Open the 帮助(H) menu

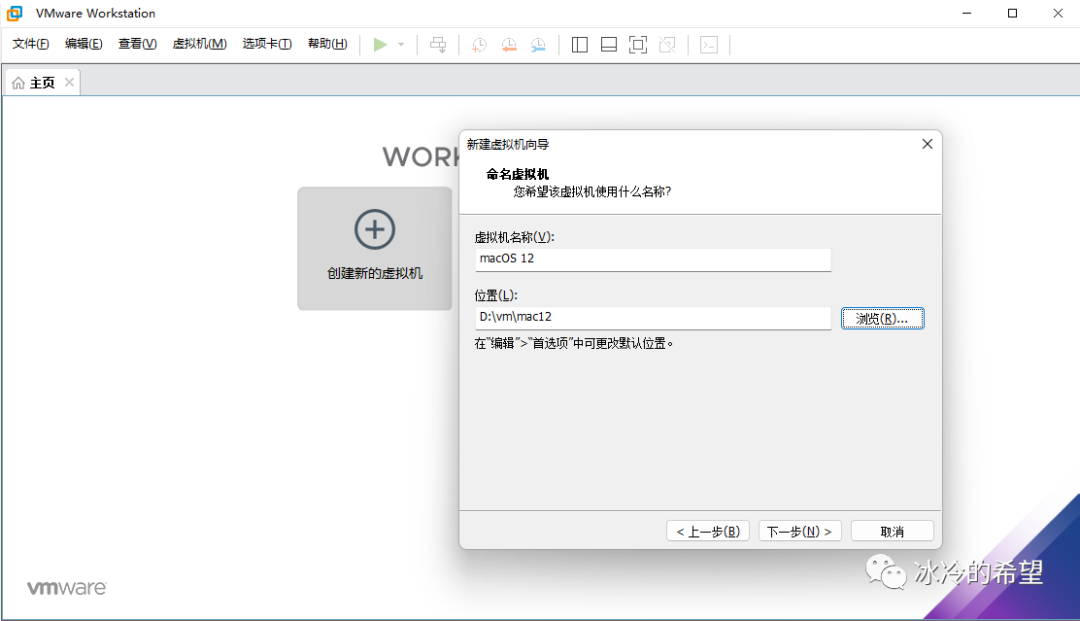[327, 44]
